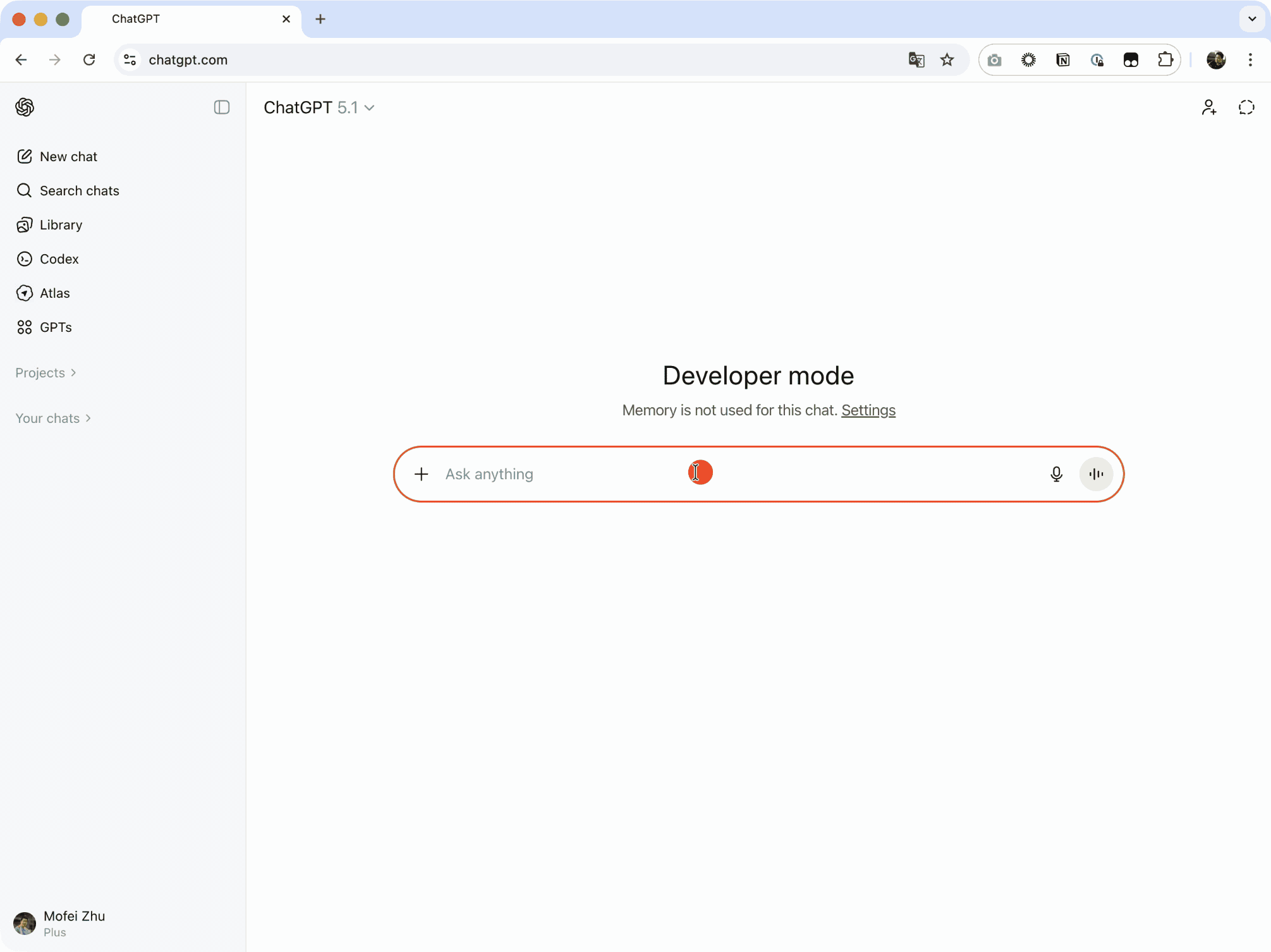Start ChatGPT voice mode

pyautogui.click(x=1095, y=473)
